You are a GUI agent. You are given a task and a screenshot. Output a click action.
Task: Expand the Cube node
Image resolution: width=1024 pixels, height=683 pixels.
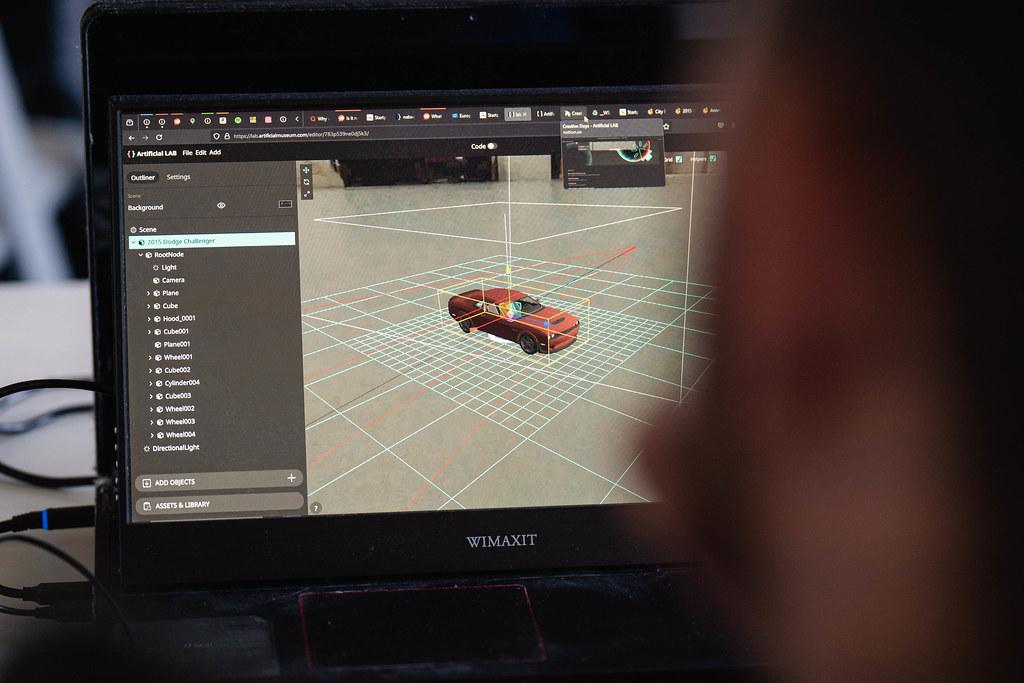pos(148,306)
